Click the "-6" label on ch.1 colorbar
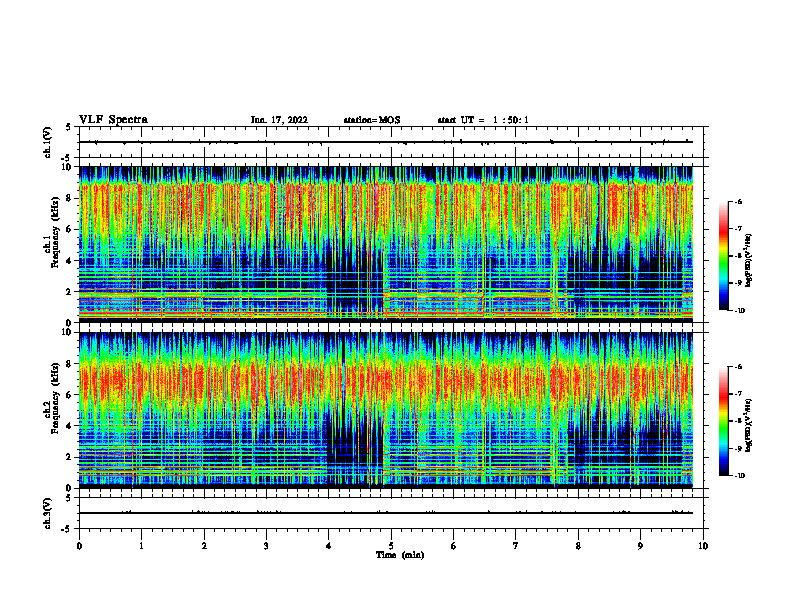 [x=738, y=201]
